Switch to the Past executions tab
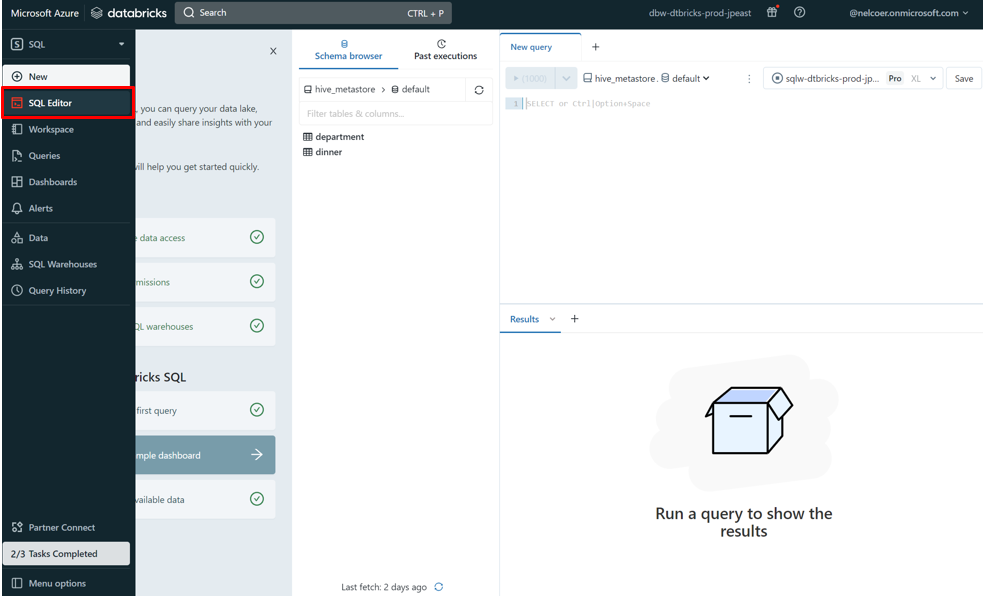This screenshot has height=596, width=983. [x=445, y=50]
